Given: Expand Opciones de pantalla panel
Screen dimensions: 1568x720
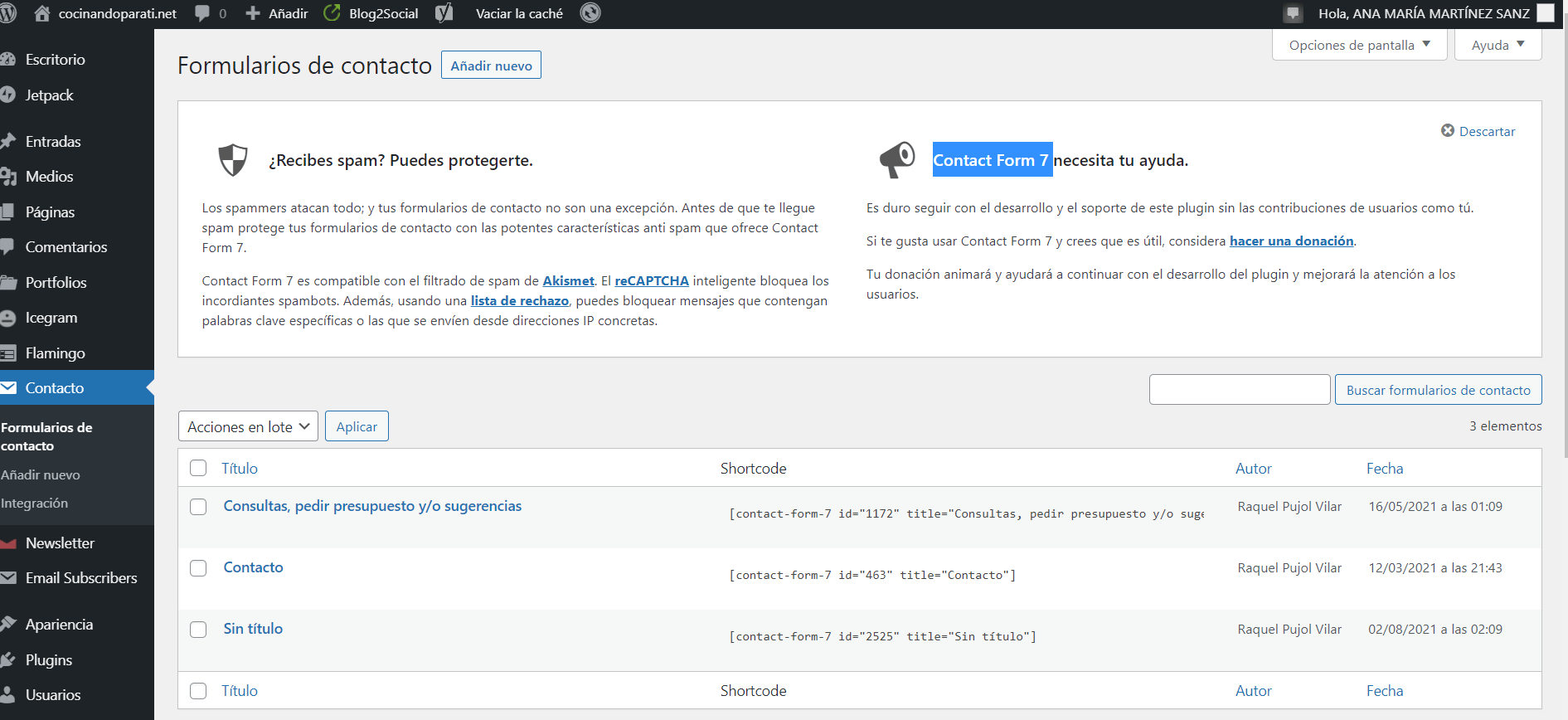Looking at the screenshot, I should pos(1360,45).
